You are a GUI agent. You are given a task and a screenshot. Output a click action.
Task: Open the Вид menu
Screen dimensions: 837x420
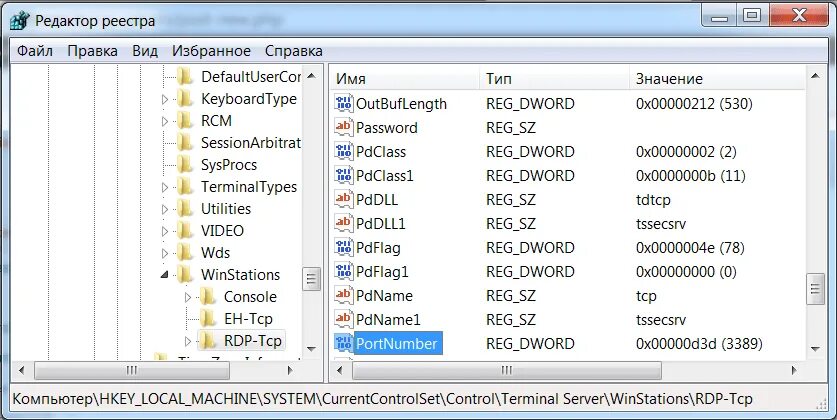click(x=145, y=51)
